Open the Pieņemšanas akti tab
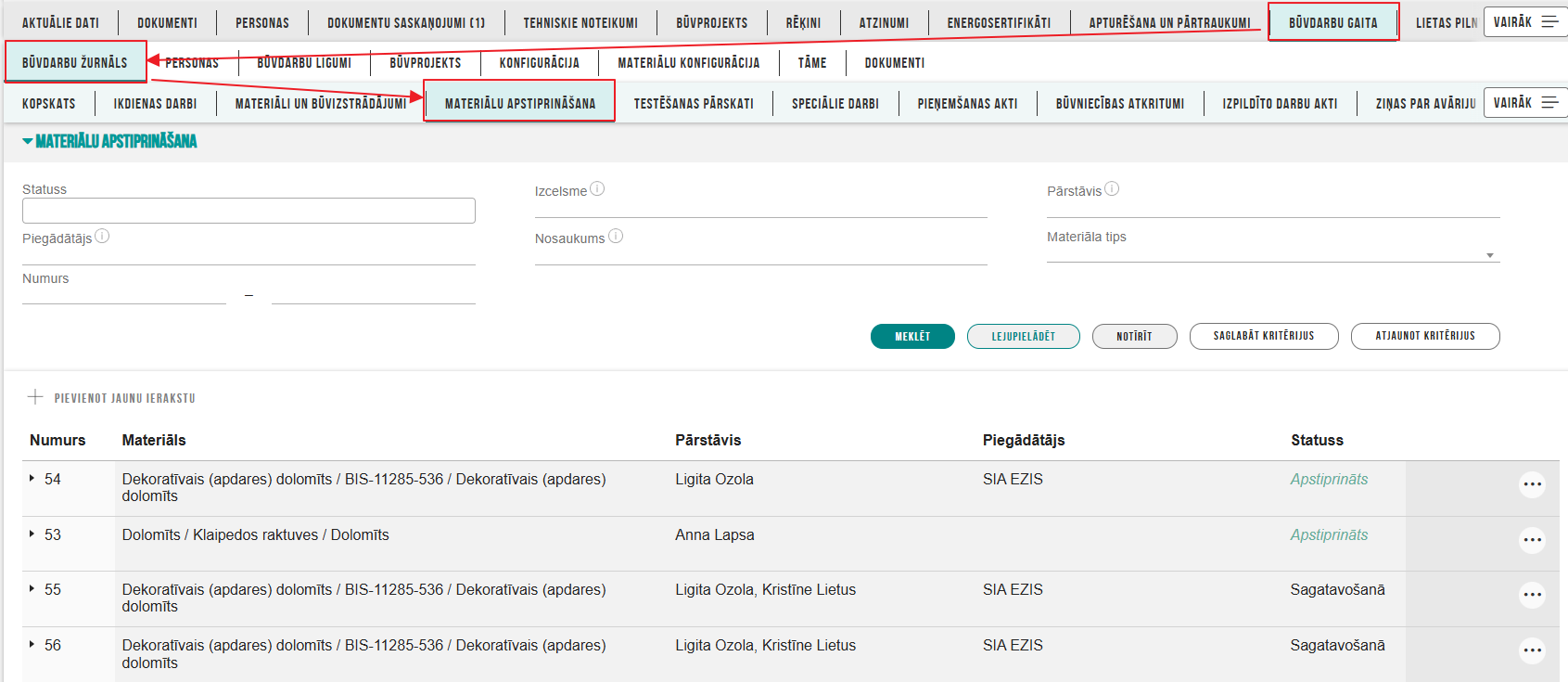The image size is (1568, 682). tap(968, 104)
